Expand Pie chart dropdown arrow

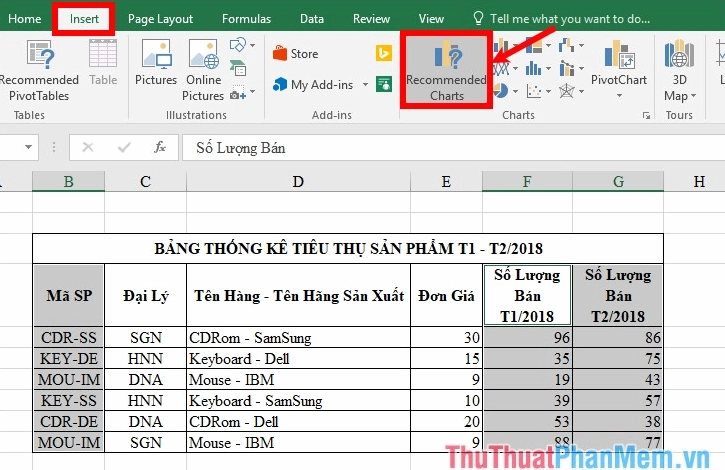coord(515,91)
